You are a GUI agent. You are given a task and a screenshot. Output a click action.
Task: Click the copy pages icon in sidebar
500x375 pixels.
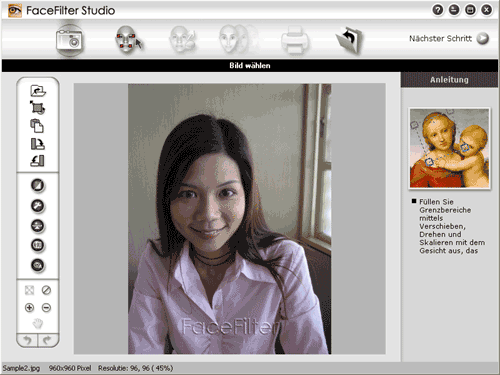pos(37,126)
